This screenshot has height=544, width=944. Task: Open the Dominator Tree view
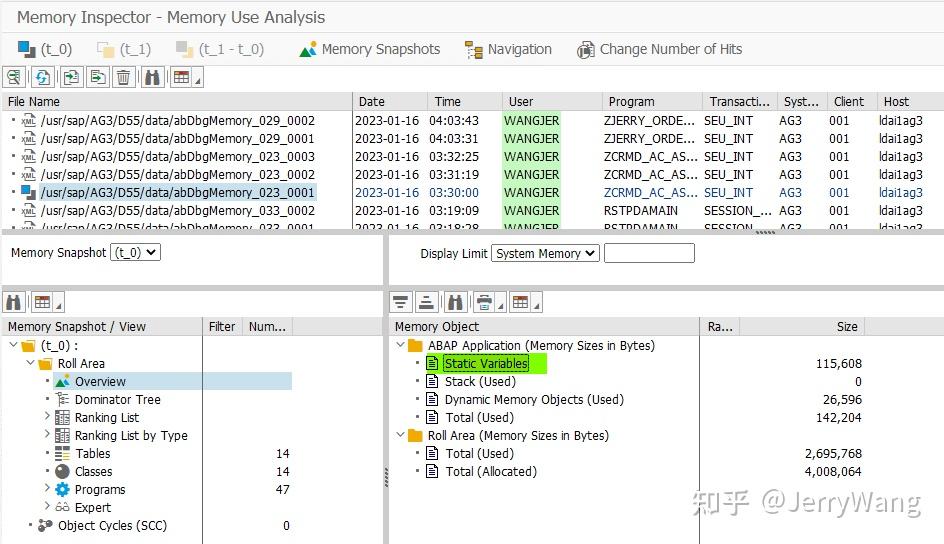[x=117, y=400]
